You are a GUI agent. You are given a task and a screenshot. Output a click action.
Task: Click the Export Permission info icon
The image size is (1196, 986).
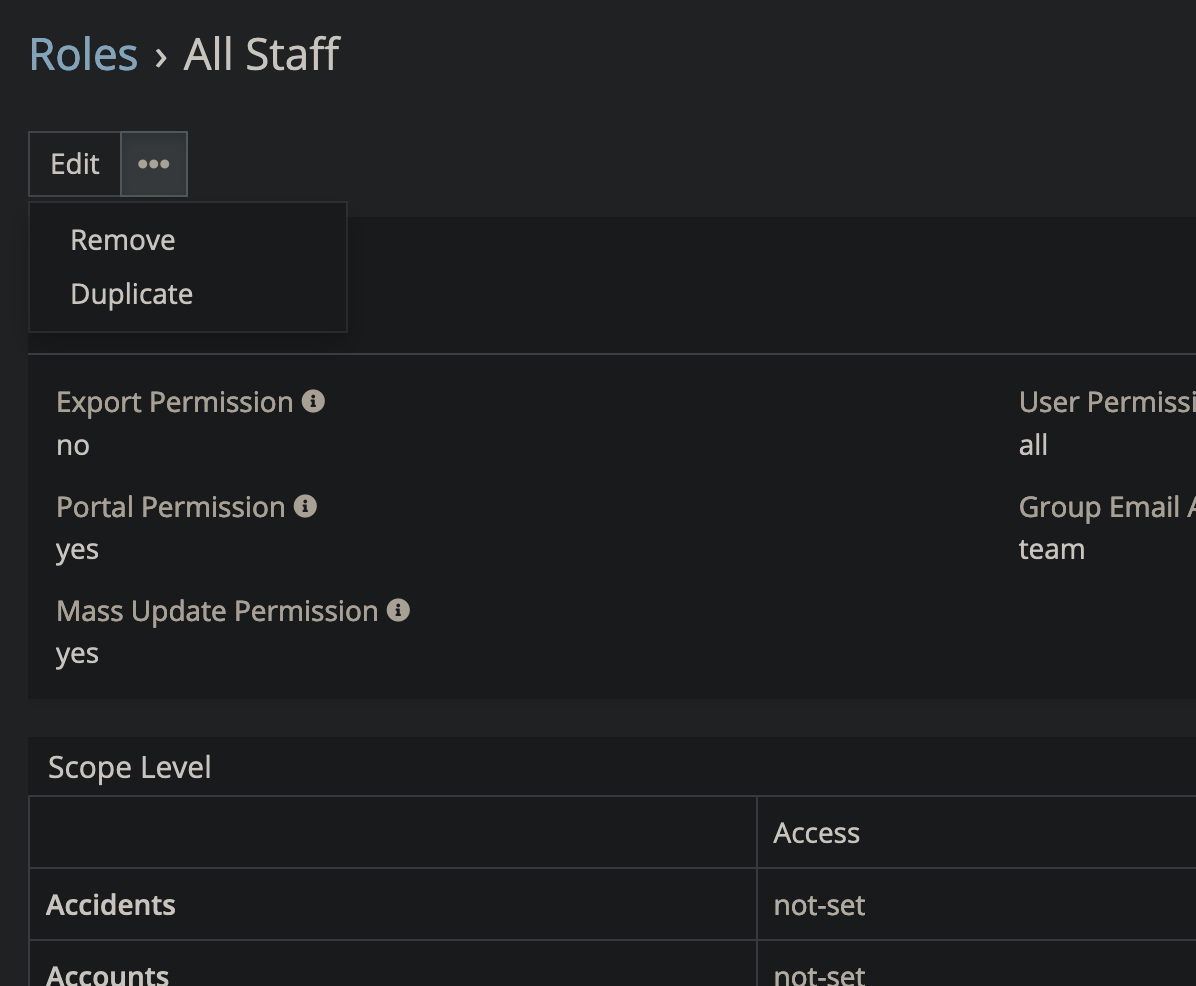click(313, 401)
